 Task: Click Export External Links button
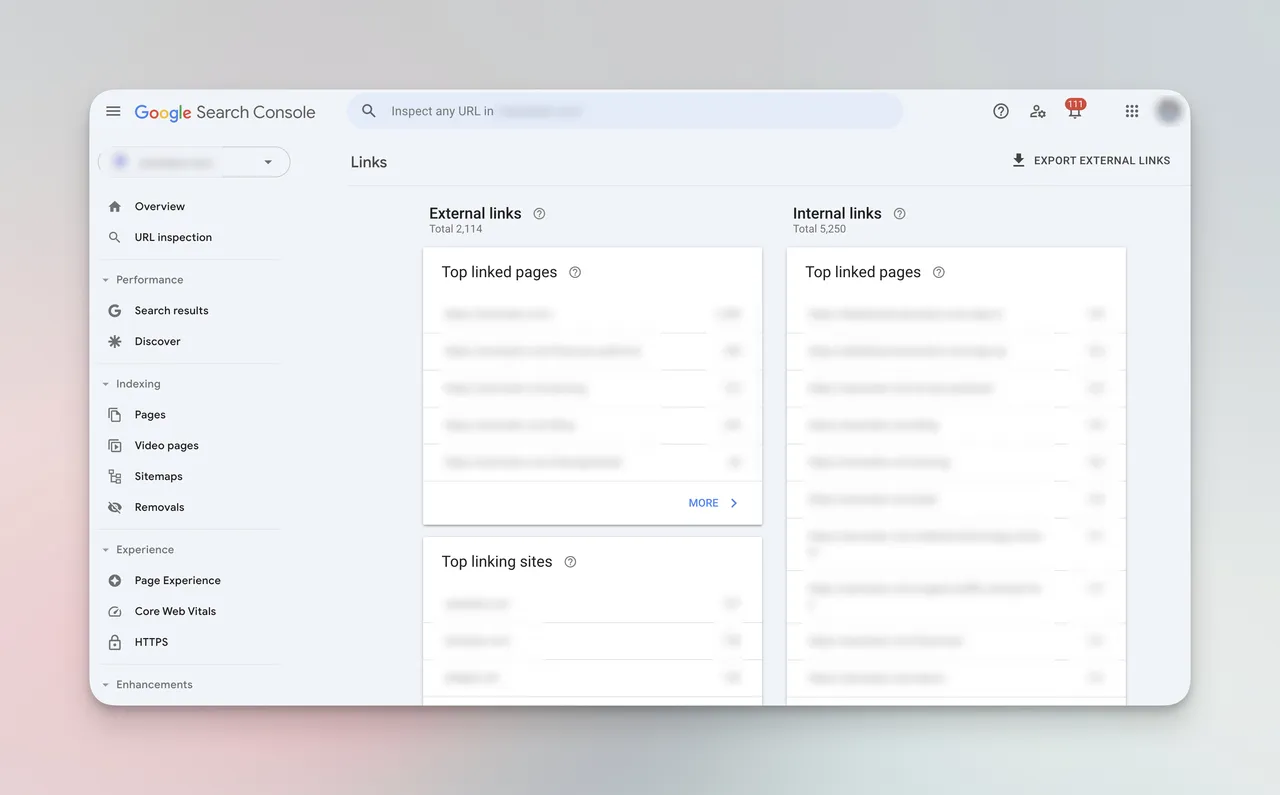tap(1091, 160)
